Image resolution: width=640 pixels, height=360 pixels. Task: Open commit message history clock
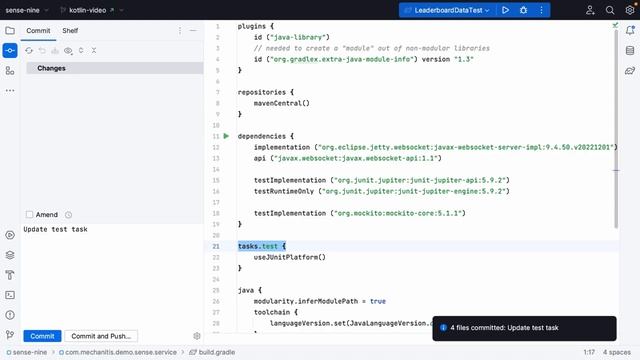[69, 215]
